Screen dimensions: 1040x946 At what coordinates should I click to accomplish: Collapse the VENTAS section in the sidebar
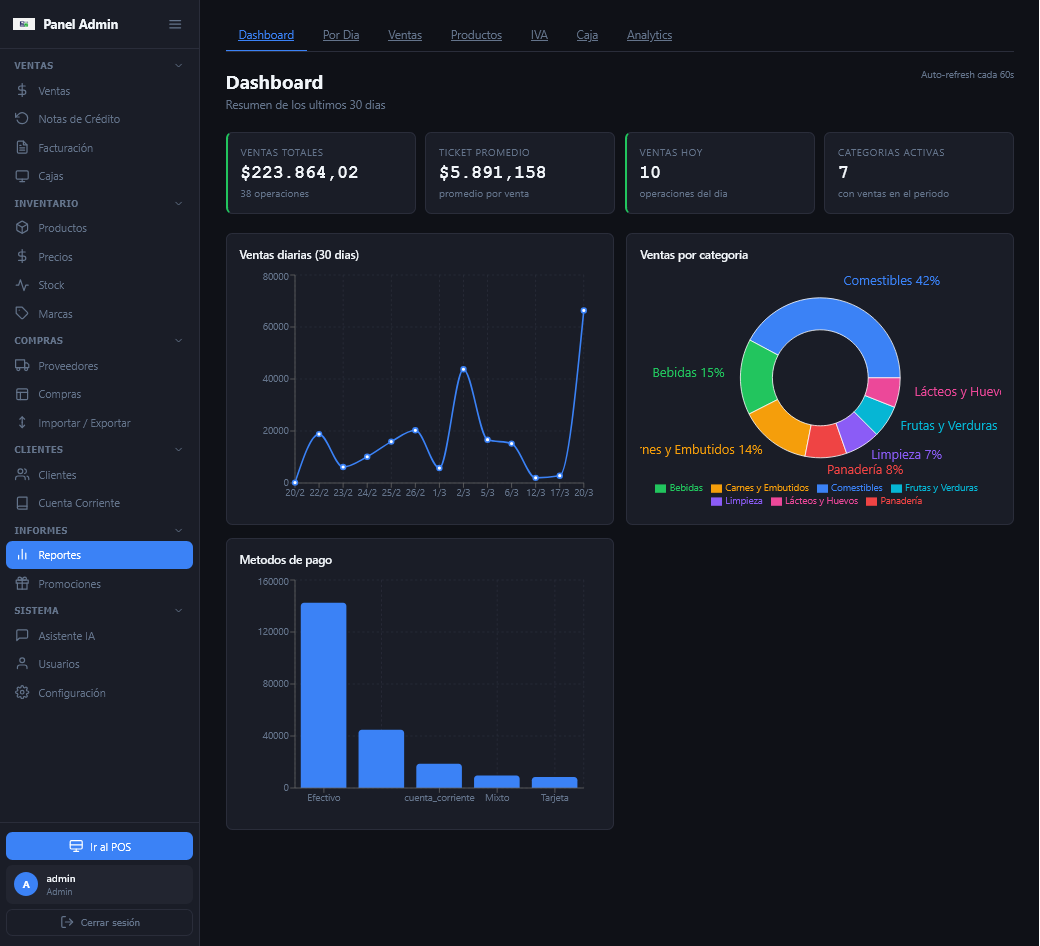(178, 65)
